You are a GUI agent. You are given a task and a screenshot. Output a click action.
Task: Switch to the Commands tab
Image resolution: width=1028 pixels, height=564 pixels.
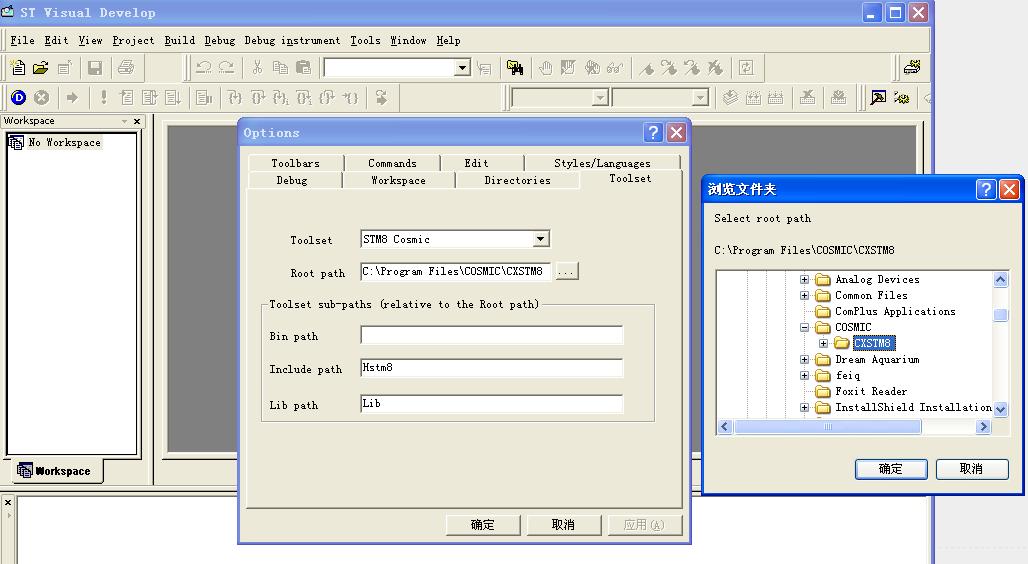click(392, 163)
